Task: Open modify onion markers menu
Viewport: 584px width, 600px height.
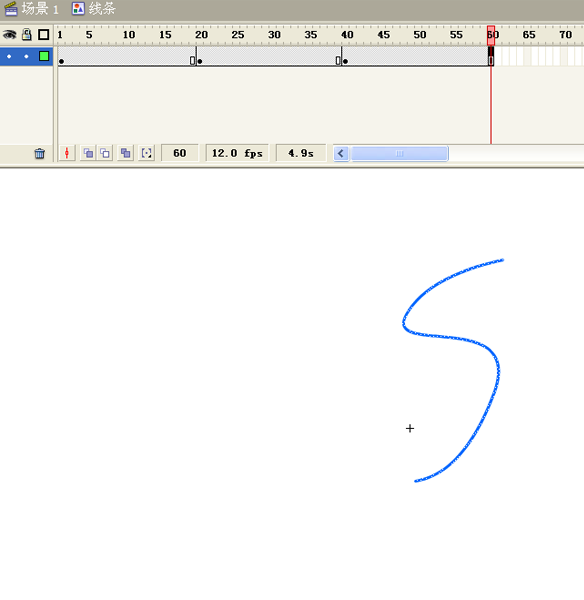Action: (147, 153)
